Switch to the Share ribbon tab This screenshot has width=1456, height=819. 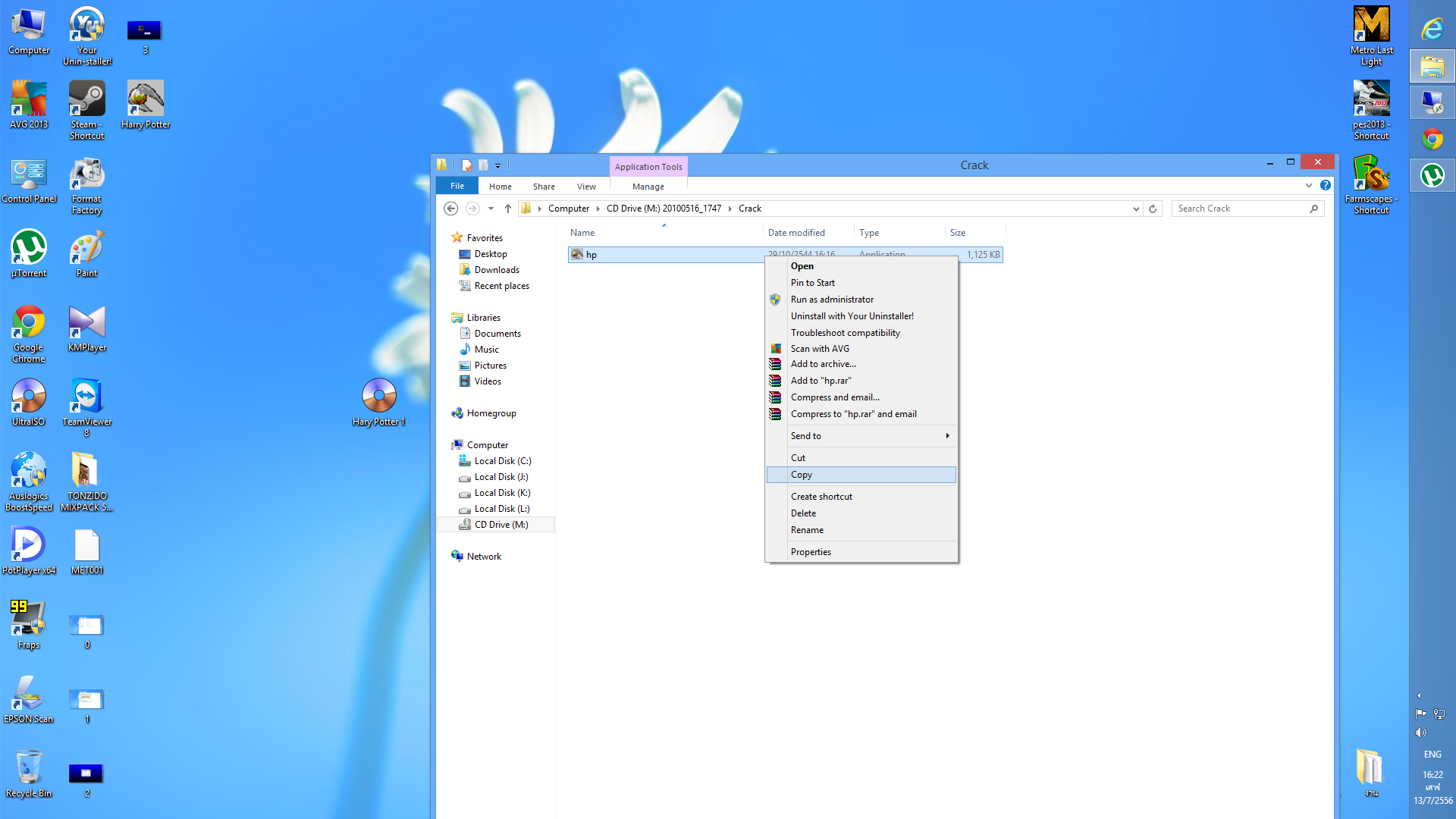pyautogui.click(x=544, y=187)
